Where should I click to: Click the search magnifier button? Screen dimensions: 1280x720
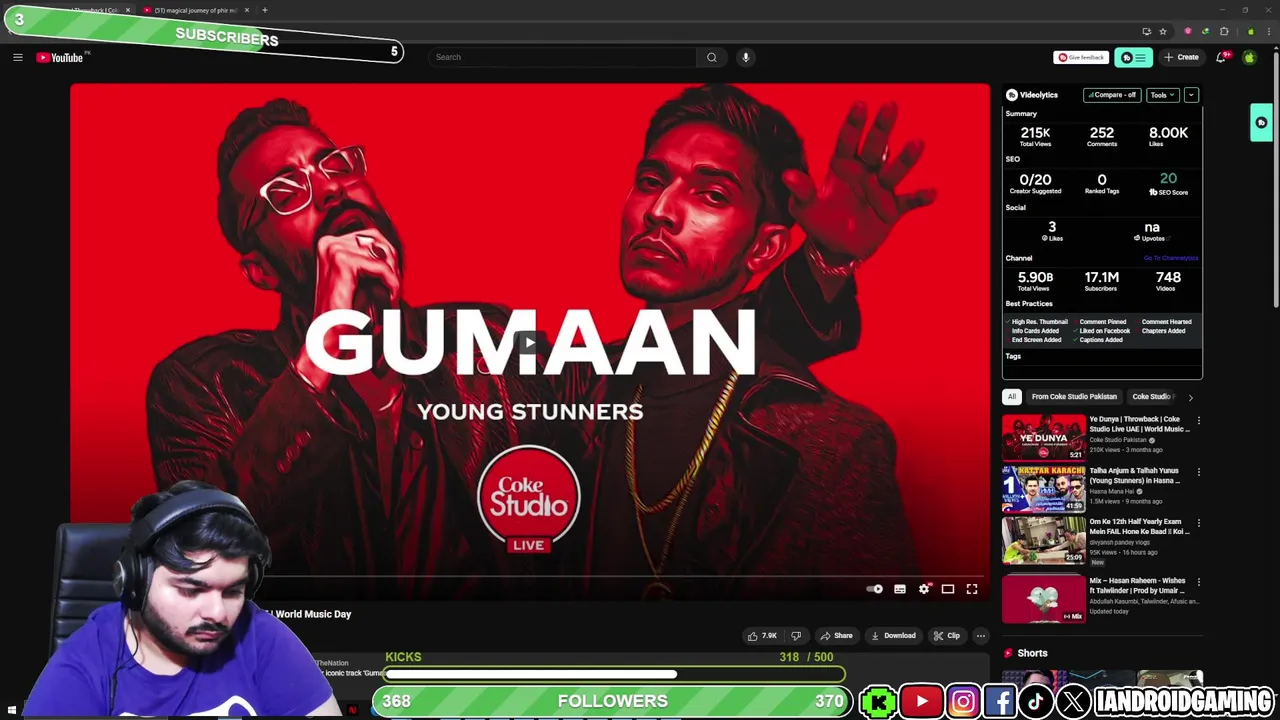pyautogui.click(x=711, y=57)
